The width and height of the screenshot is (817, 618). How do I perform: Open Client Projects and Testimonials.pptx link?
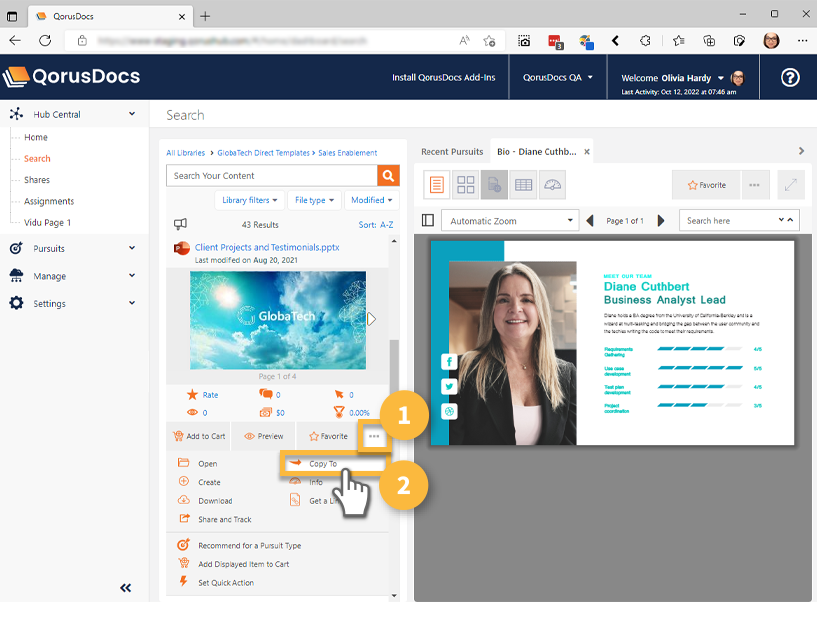[267, 247]
